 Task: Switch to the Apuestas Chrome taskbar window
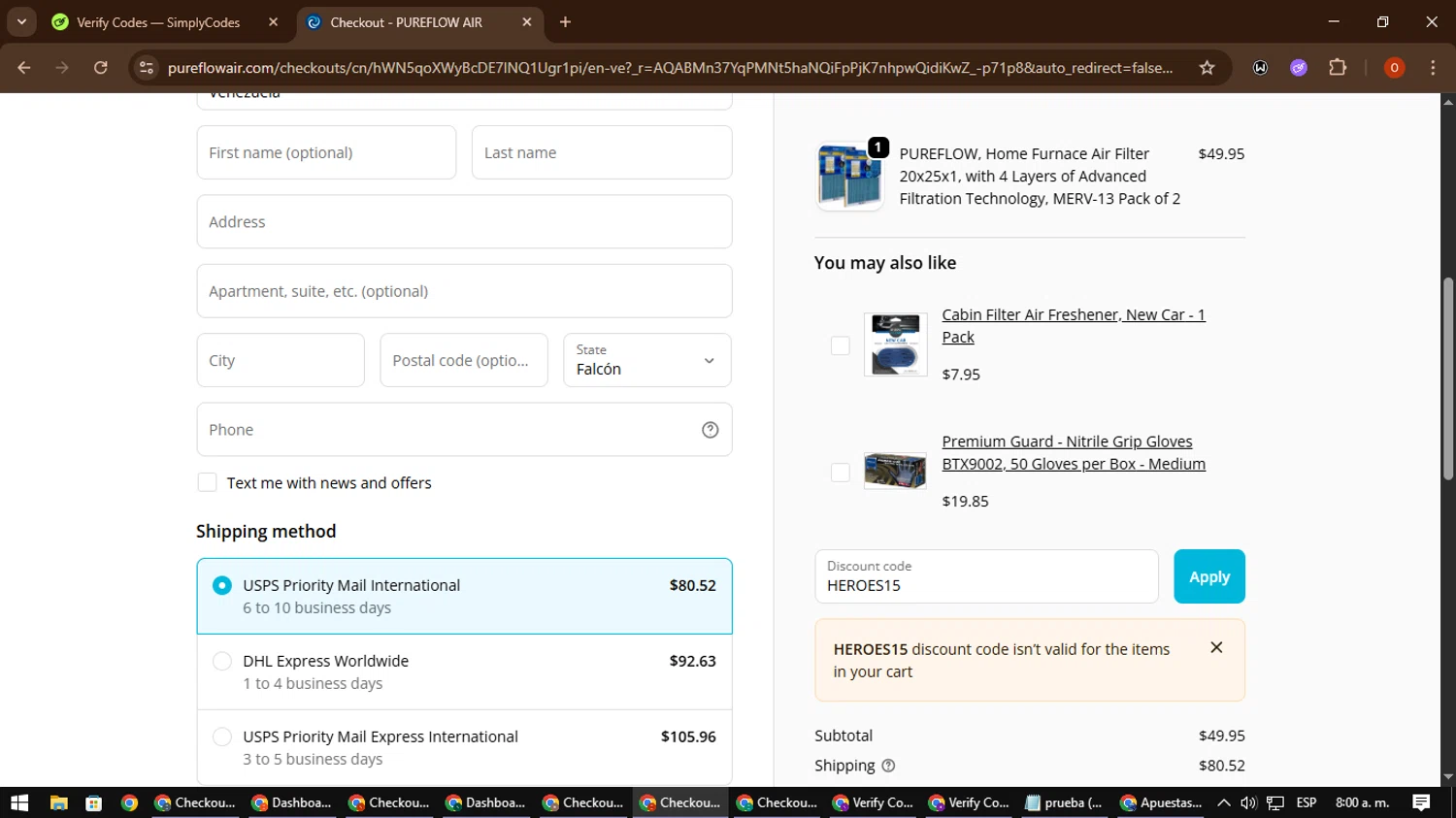[1161, 802]
